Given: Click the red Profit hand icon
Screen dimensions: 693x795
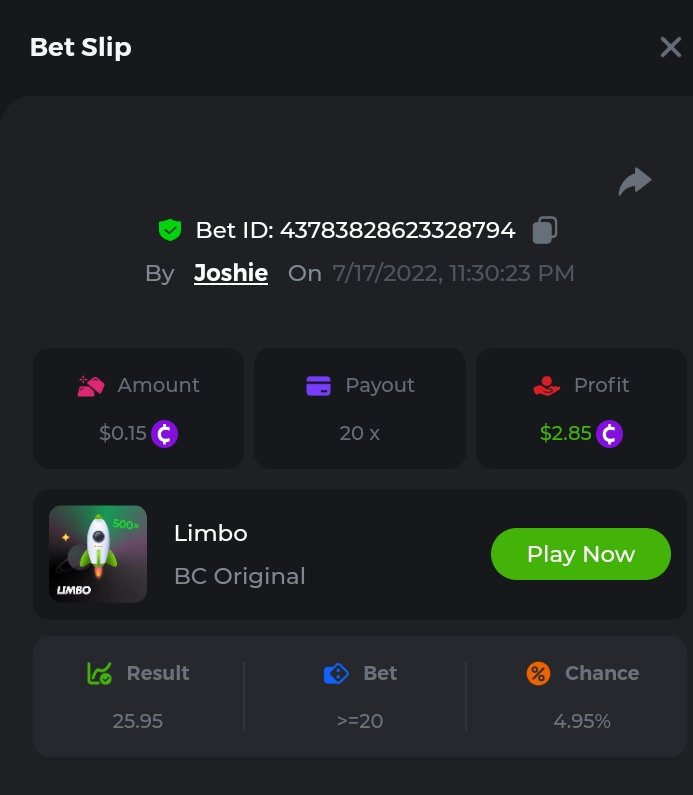Looking at the screenshot, I should 547,386.
